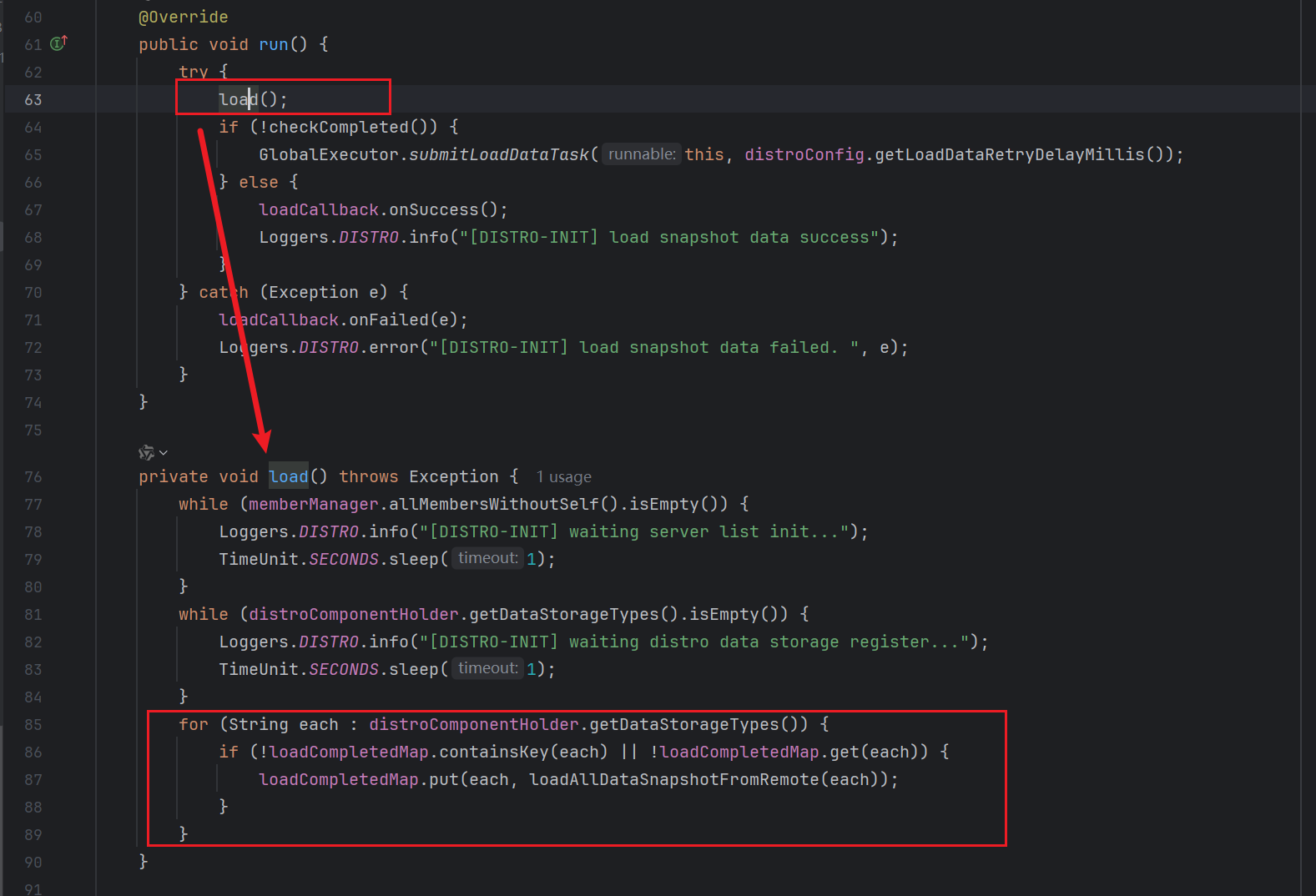The height and width of the screenshot is (896, 1316).
Task: Click the implements-method gutter icon on line 61
Action: coord(58,43)
